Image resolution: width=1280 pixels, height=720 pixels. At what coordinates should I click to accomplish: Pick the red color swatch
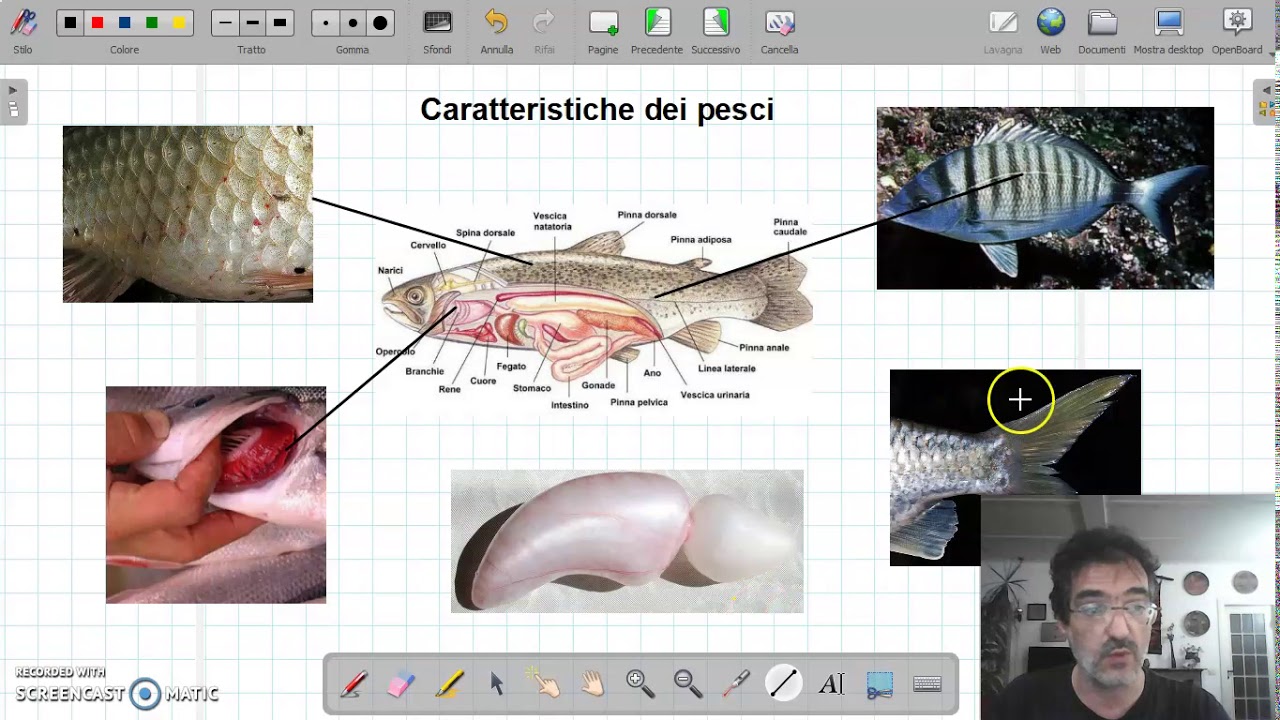pyautogui.click(x=97, y=23)
